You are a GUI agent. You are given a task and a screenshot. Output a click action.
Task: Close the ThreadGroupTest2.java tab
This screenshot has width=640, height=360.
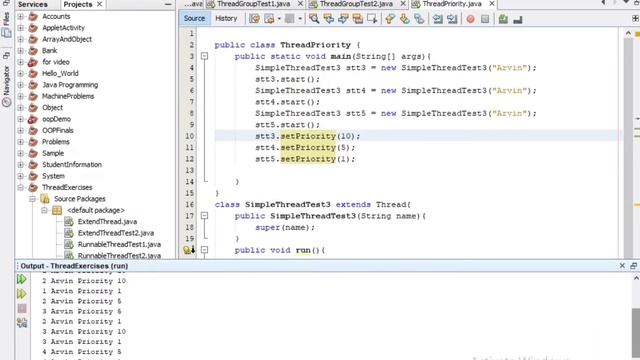pos(403,4)
